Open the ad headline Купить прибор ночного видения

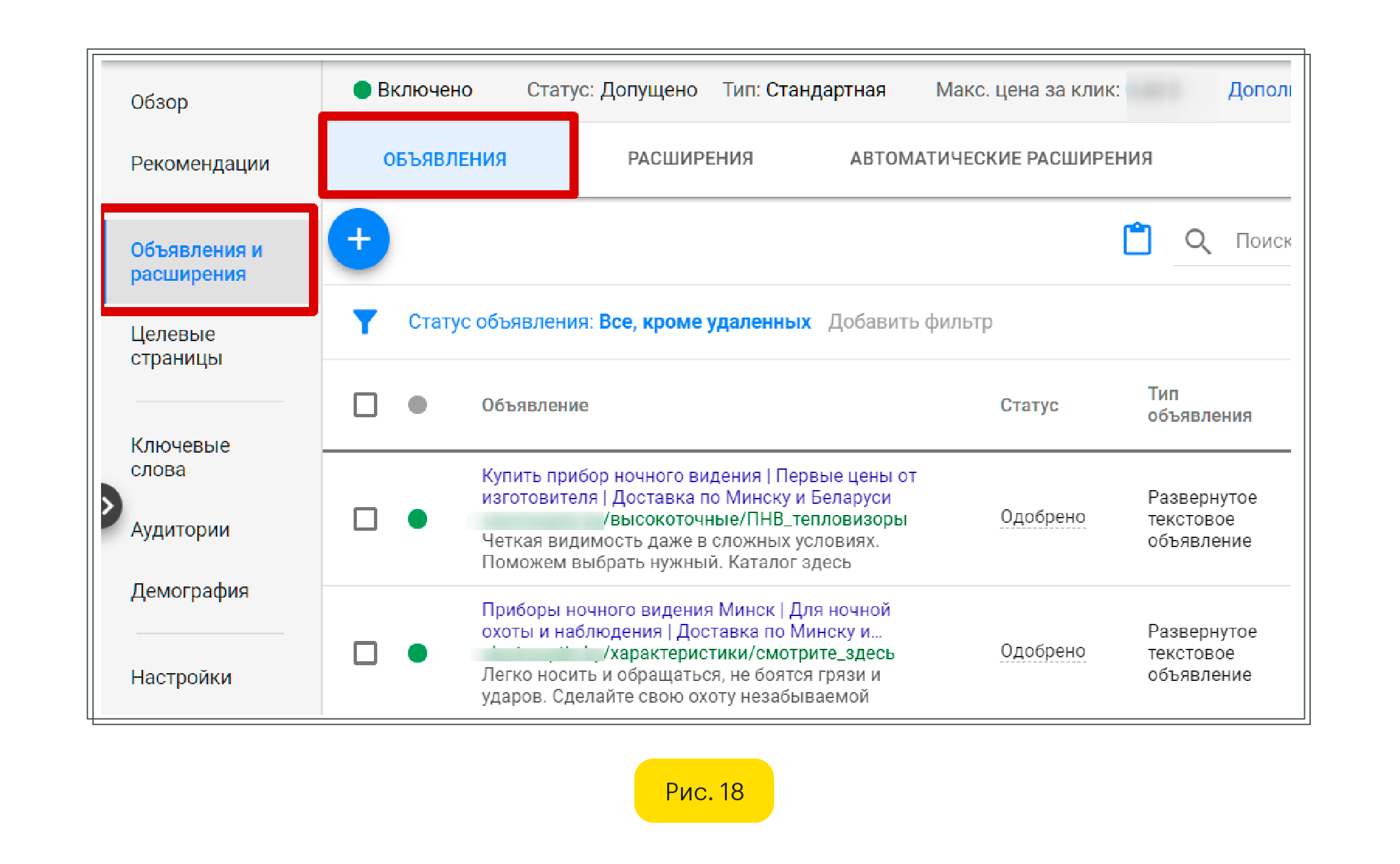tap(621, 476)
